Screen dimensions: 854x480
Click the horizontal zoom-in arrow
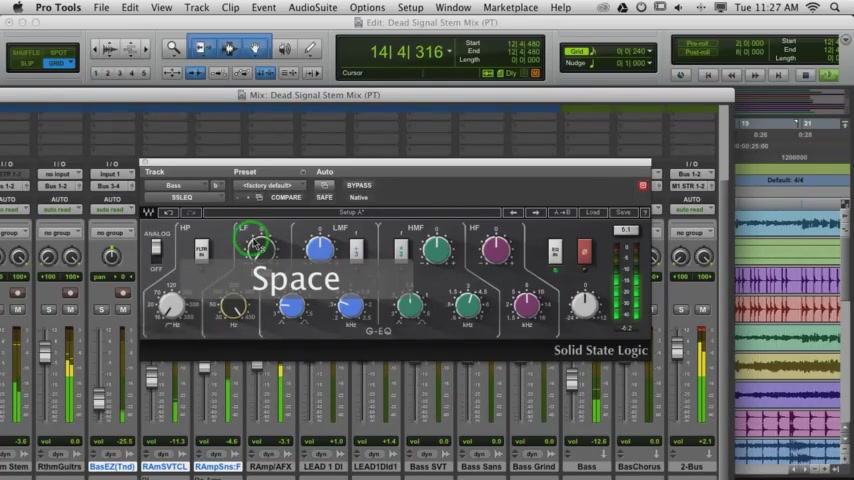[x=145, y=49]
